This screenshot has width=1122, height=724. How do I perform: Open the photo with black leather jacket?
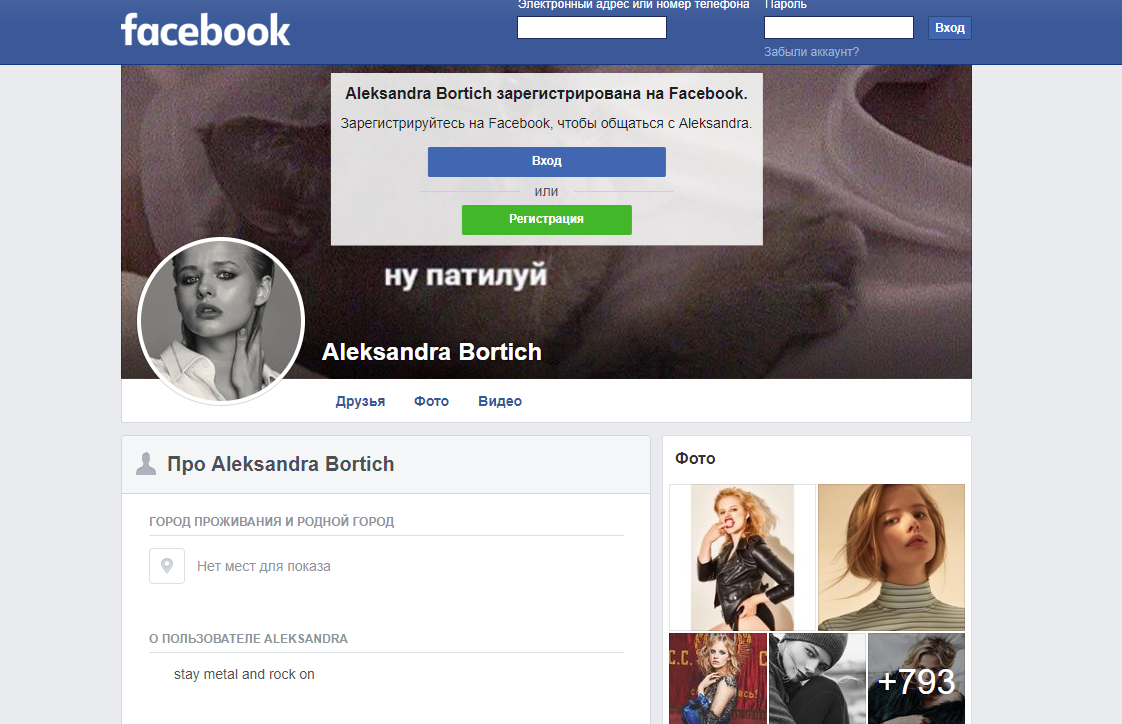pyautogui.click(x=743, y=557)
